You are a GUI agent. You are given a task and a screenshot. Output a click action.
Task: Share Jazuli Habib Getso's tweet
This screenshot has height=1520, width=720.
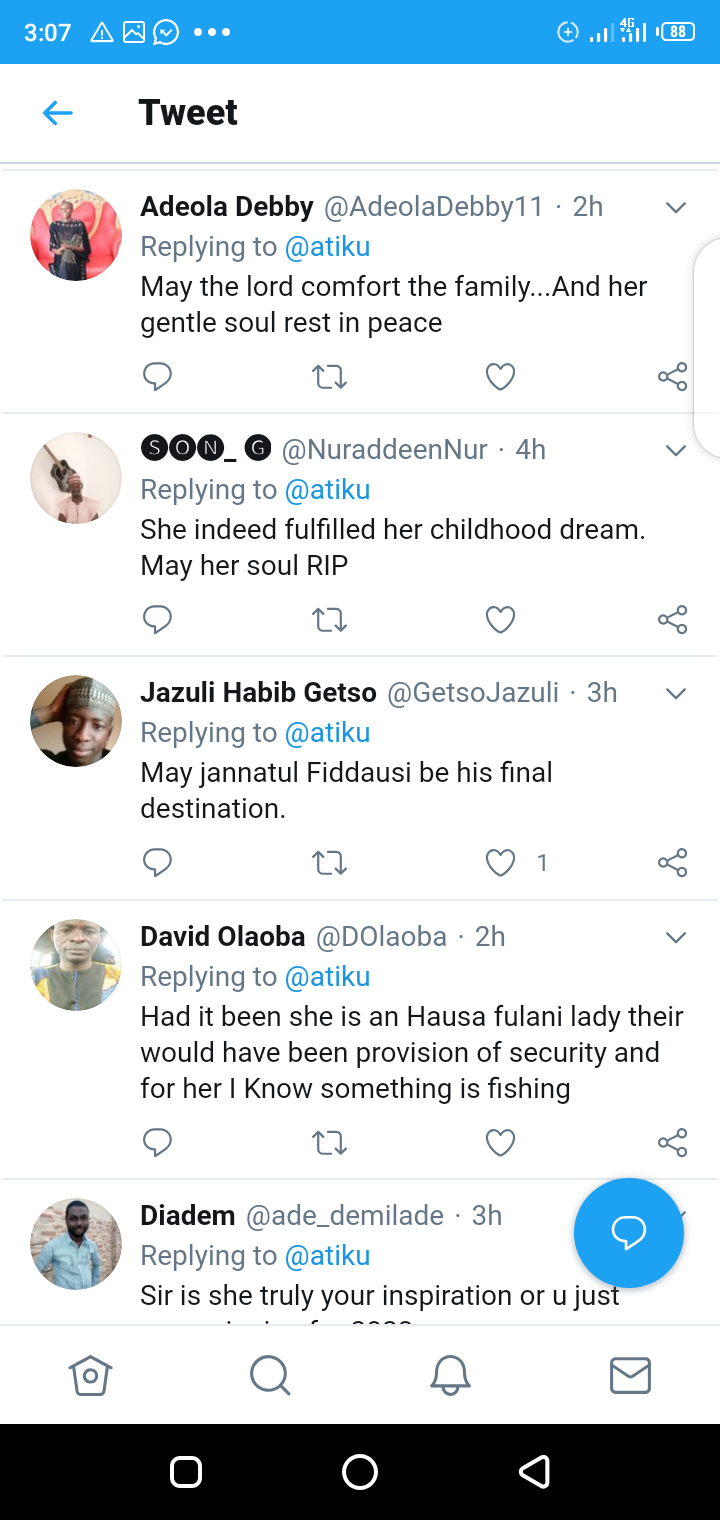coord(672,863)
